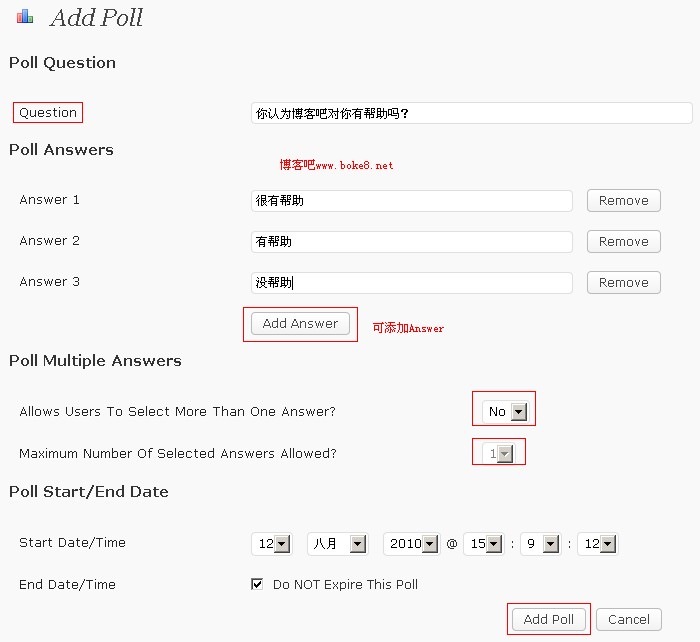Remove Answer 1
700x642 pixels.
(624, 200)
